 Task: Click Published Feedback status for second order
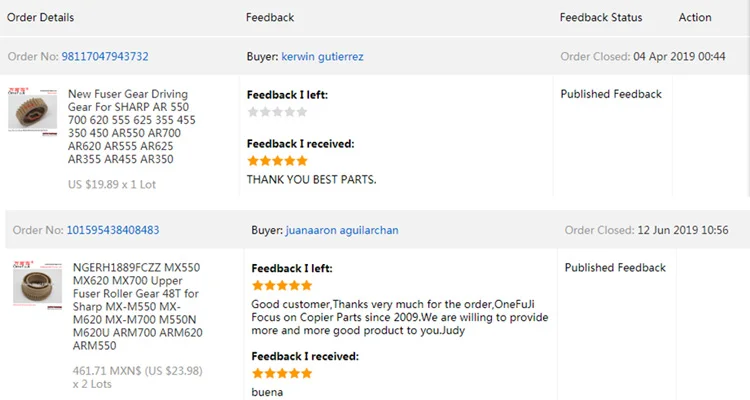coord(615,267)
